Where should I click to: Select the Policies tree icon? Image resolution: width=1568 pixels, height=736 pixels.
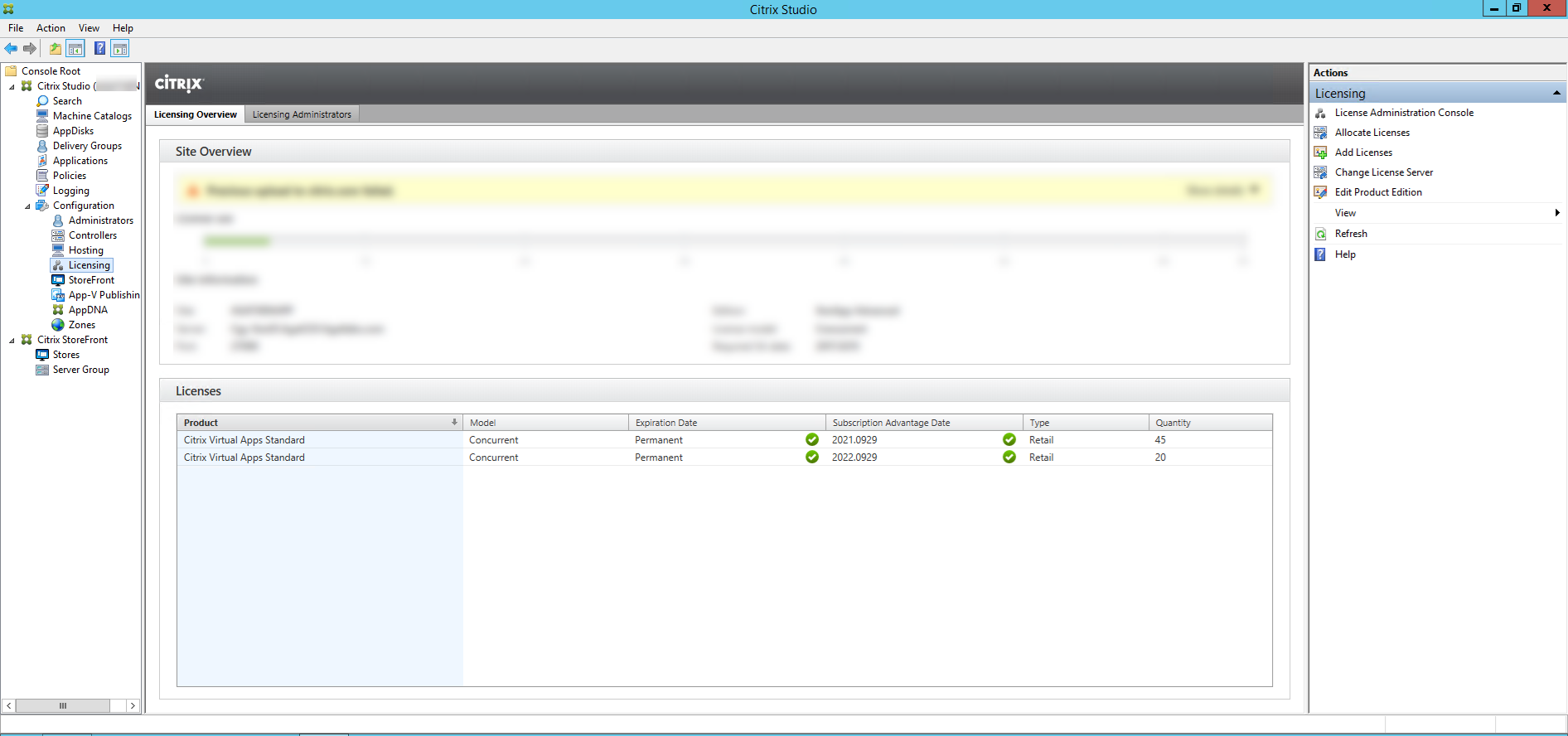pyautogui.click(x=43, y=176)
